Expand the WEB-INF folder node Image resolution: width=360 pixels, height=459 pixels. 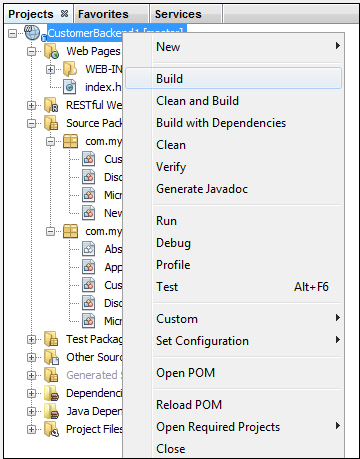coord(50,69)
